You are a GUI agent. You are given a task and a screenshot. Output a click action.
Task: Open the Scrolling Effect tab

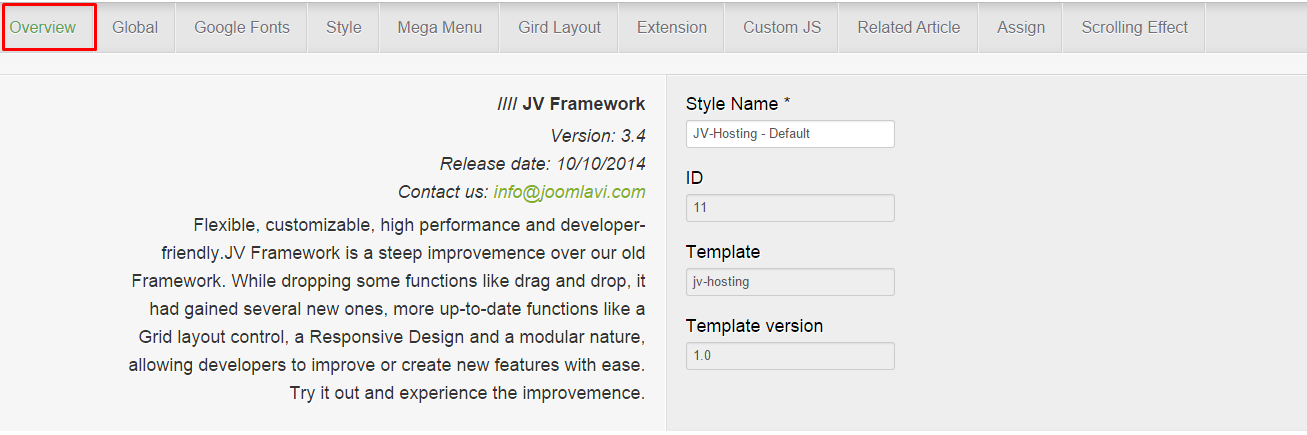coord(1135,27)
